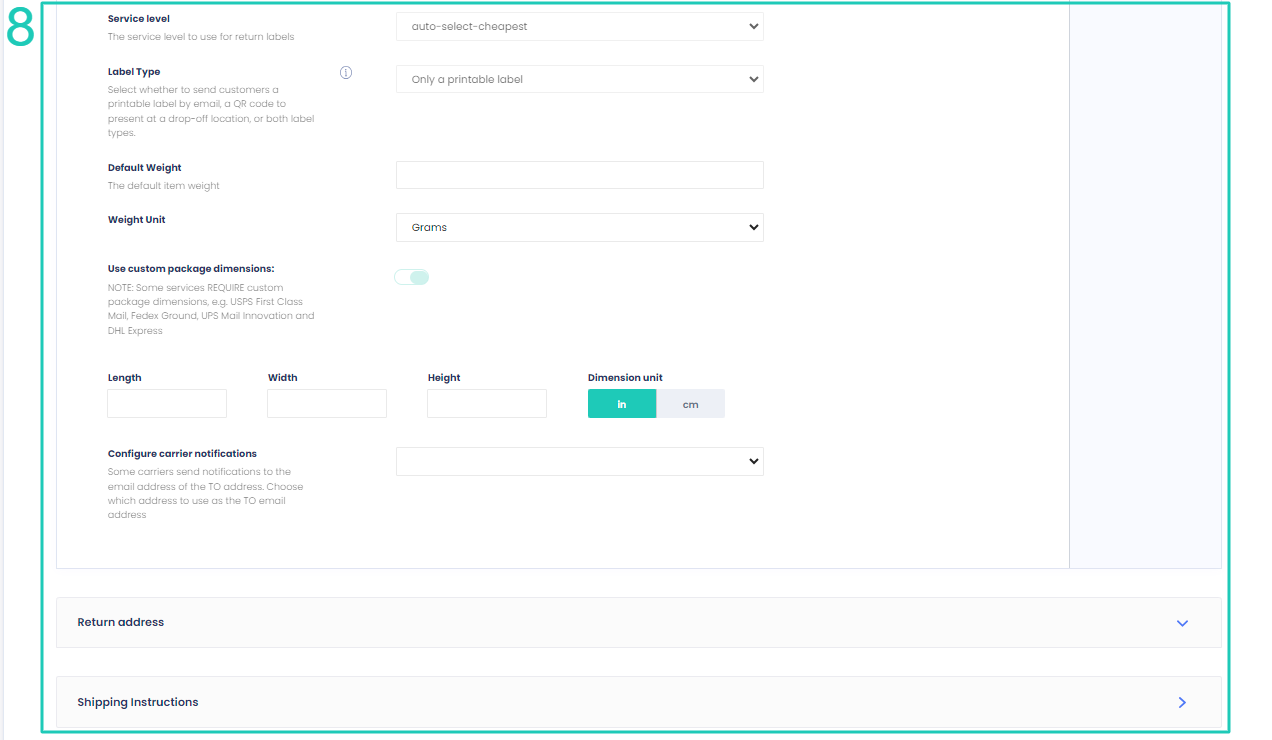Open the Configure carrier notifications dropdown
The image size is (1272, 740).
pyautogui.click(x=580, y=461)
